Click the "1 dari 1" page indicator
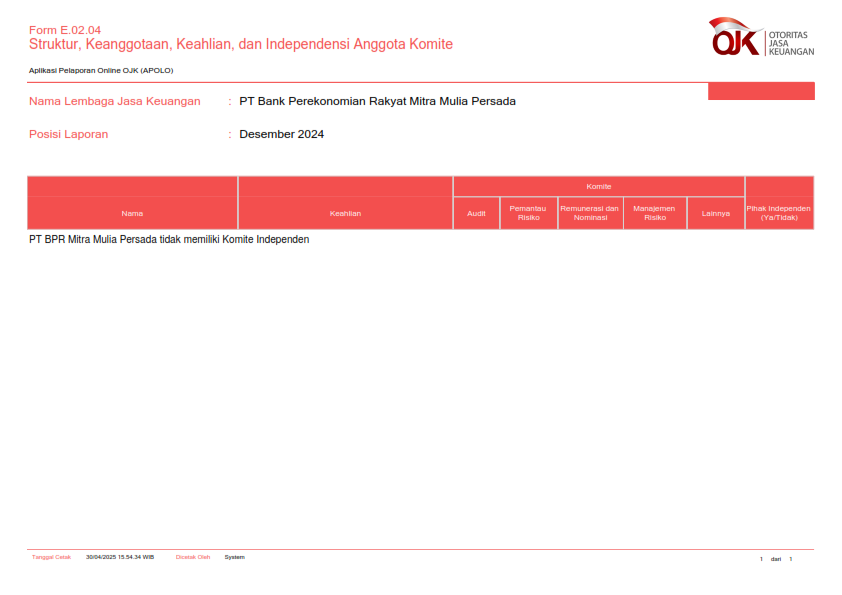Image resolution: width=842 pixels, height=595 pixels. tap(776, 559)
